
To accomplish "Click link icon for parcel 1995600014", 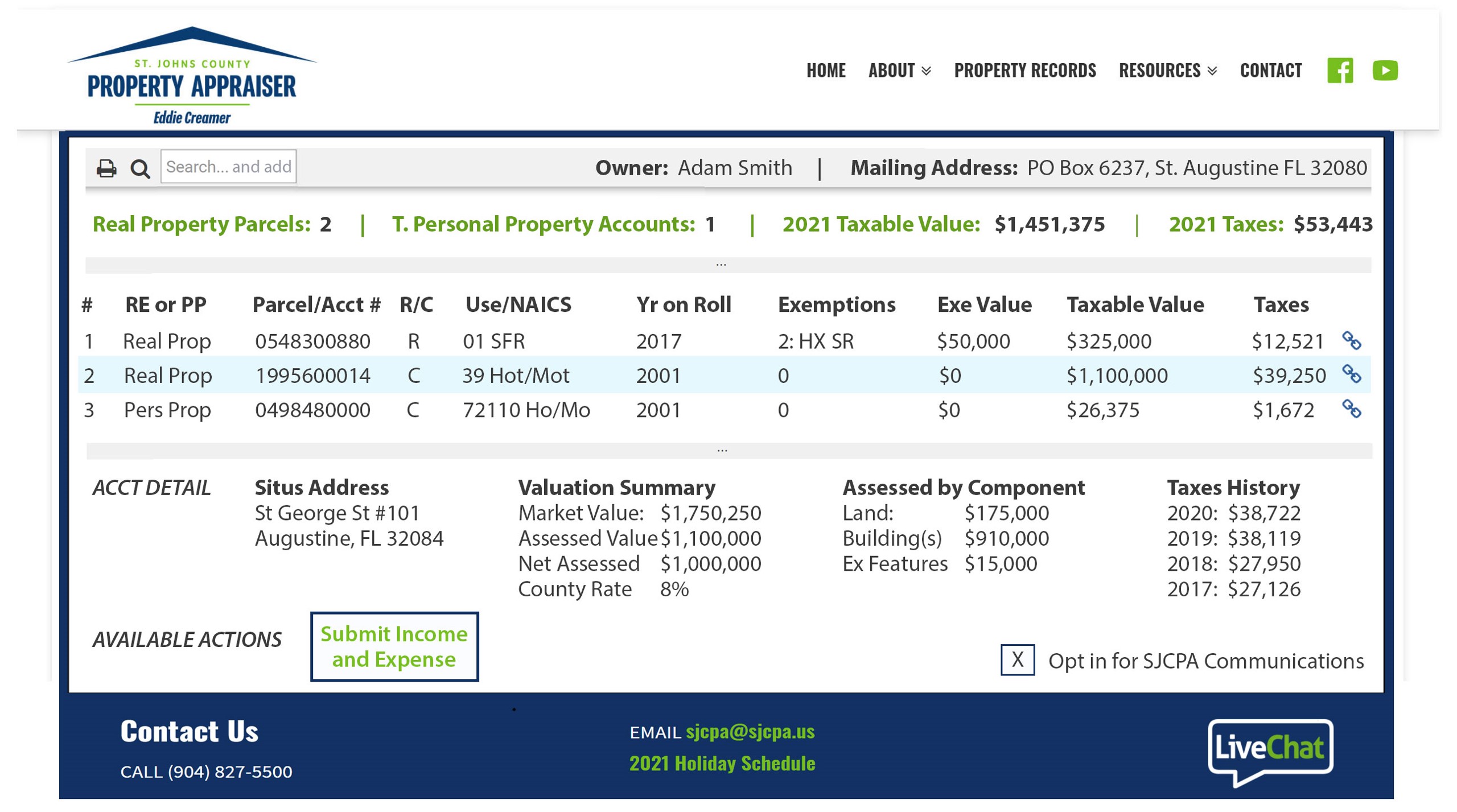I will coord(1351,374).
